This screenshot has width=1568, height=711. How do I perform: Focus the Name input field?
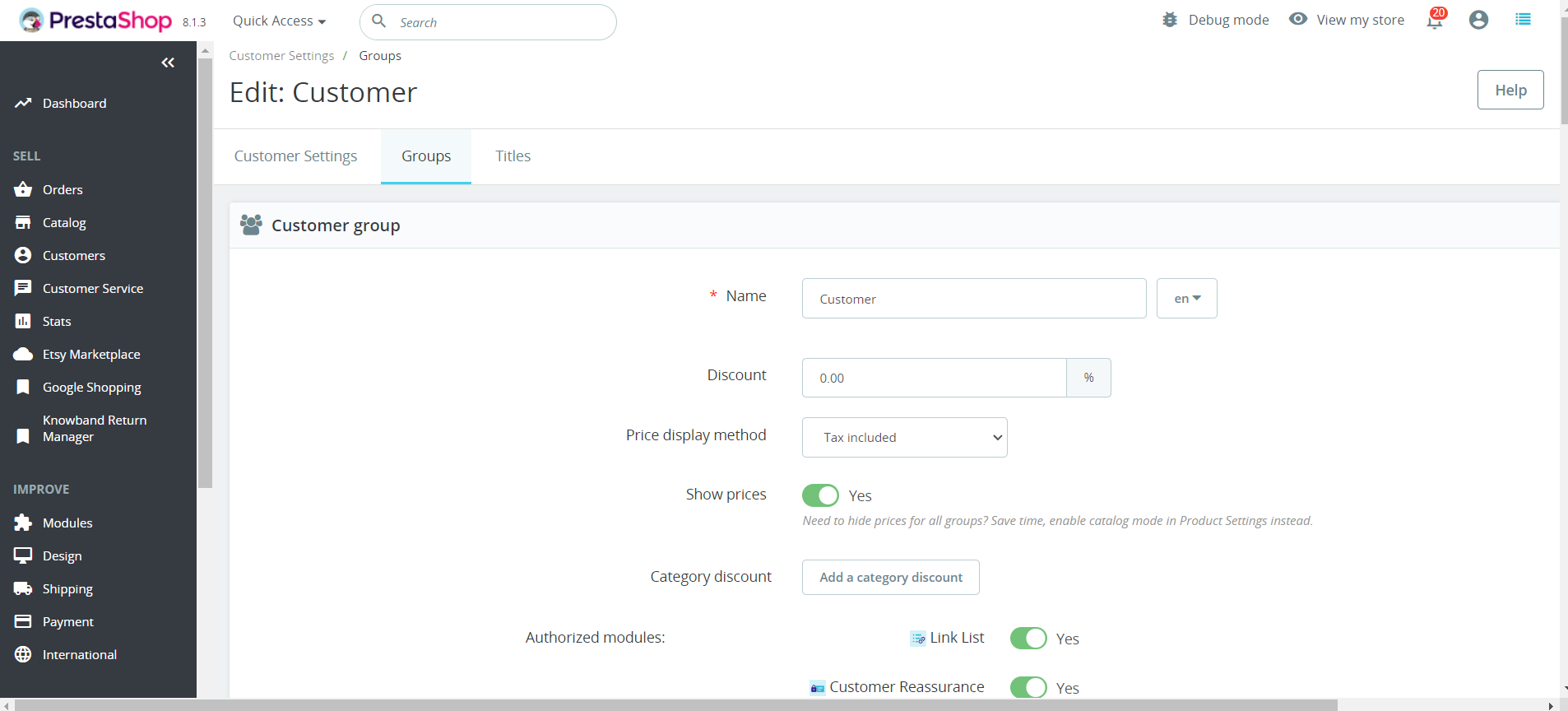coord(974,298)
